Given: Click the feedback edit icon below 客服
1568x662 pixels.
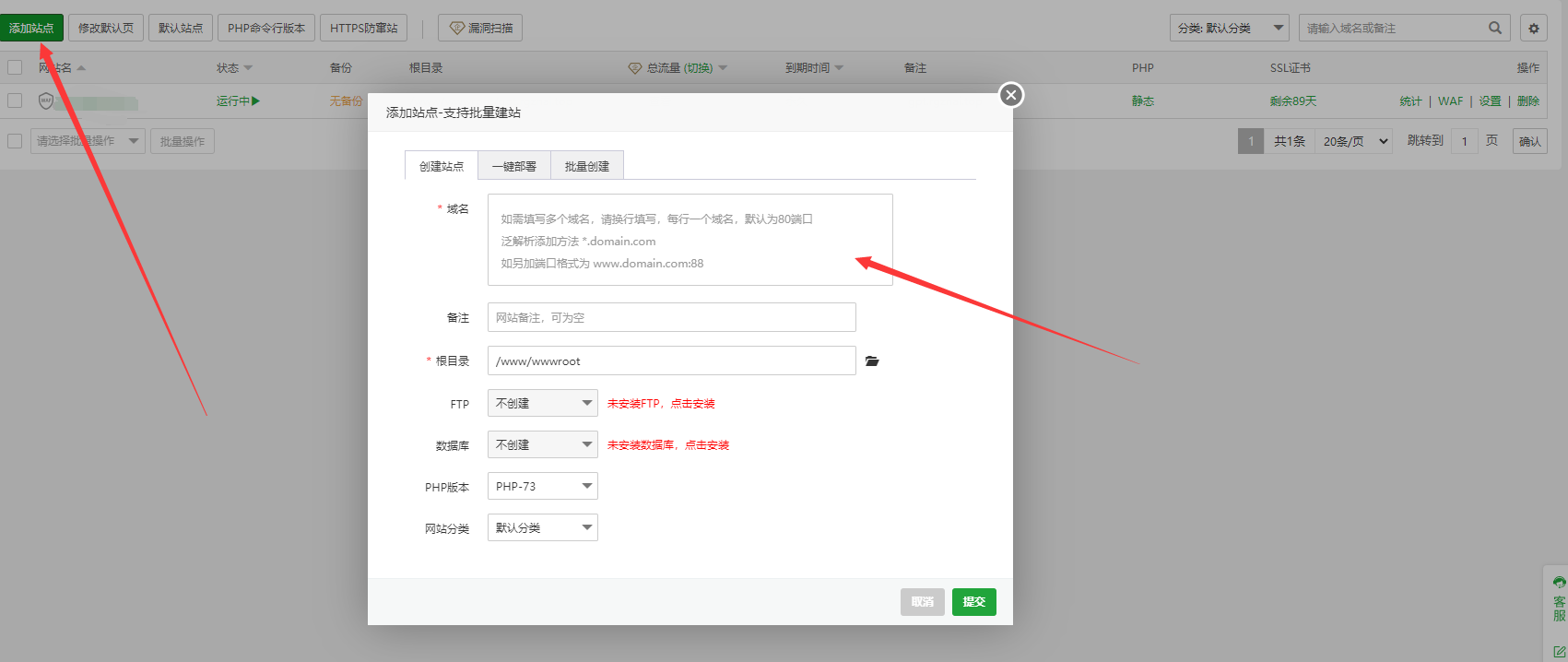Looking at the screenshot, I should (1559, 651).
